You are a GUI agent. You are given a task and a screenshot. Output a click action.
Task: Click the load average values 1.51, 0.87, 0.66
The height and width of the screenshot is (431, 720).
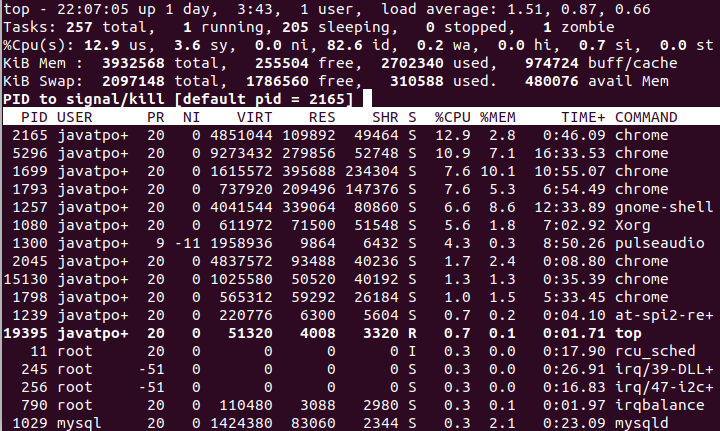click(x=579, y=9)
